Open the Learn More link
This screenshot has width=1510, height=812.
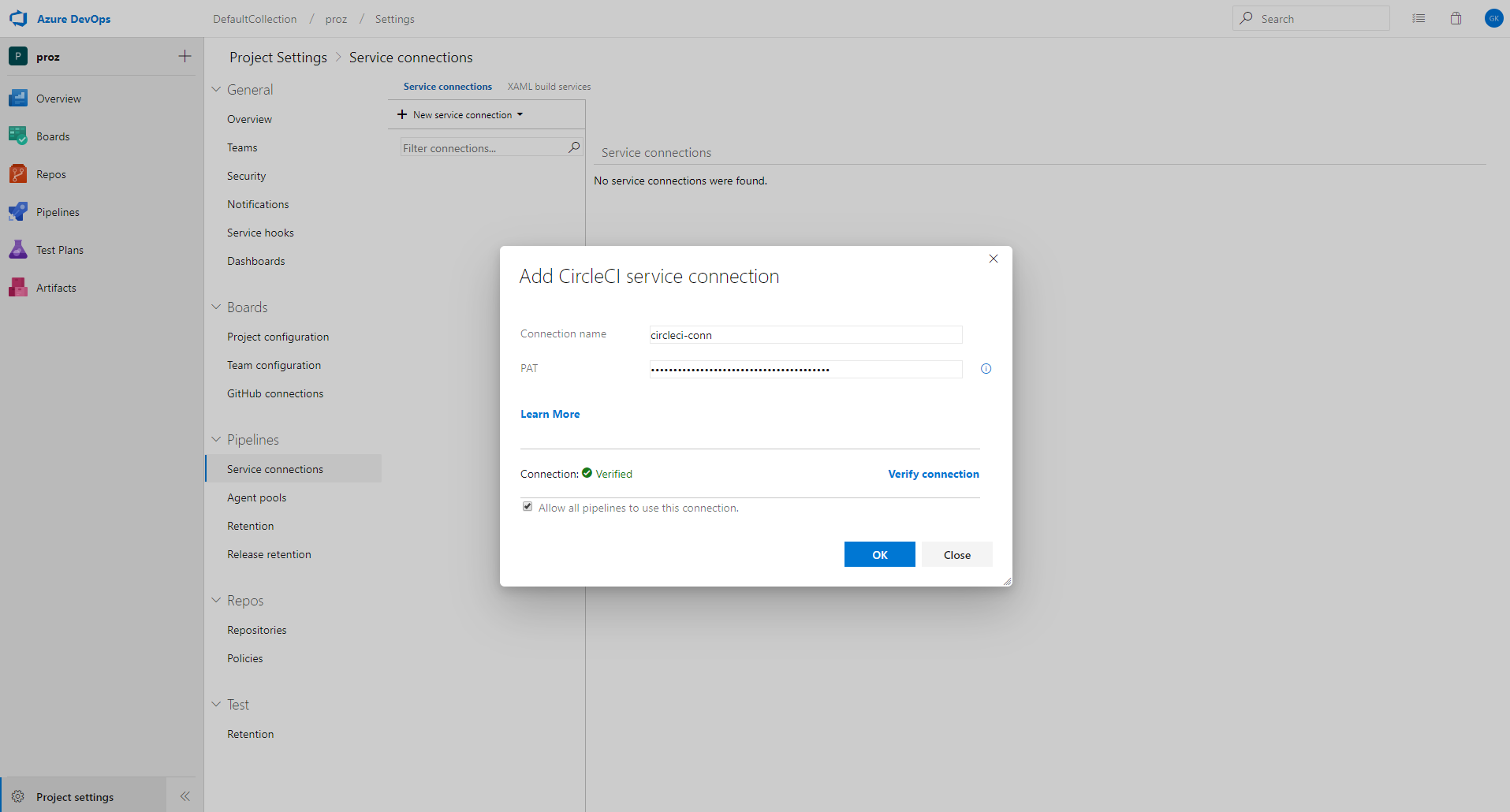click(550, 414)
